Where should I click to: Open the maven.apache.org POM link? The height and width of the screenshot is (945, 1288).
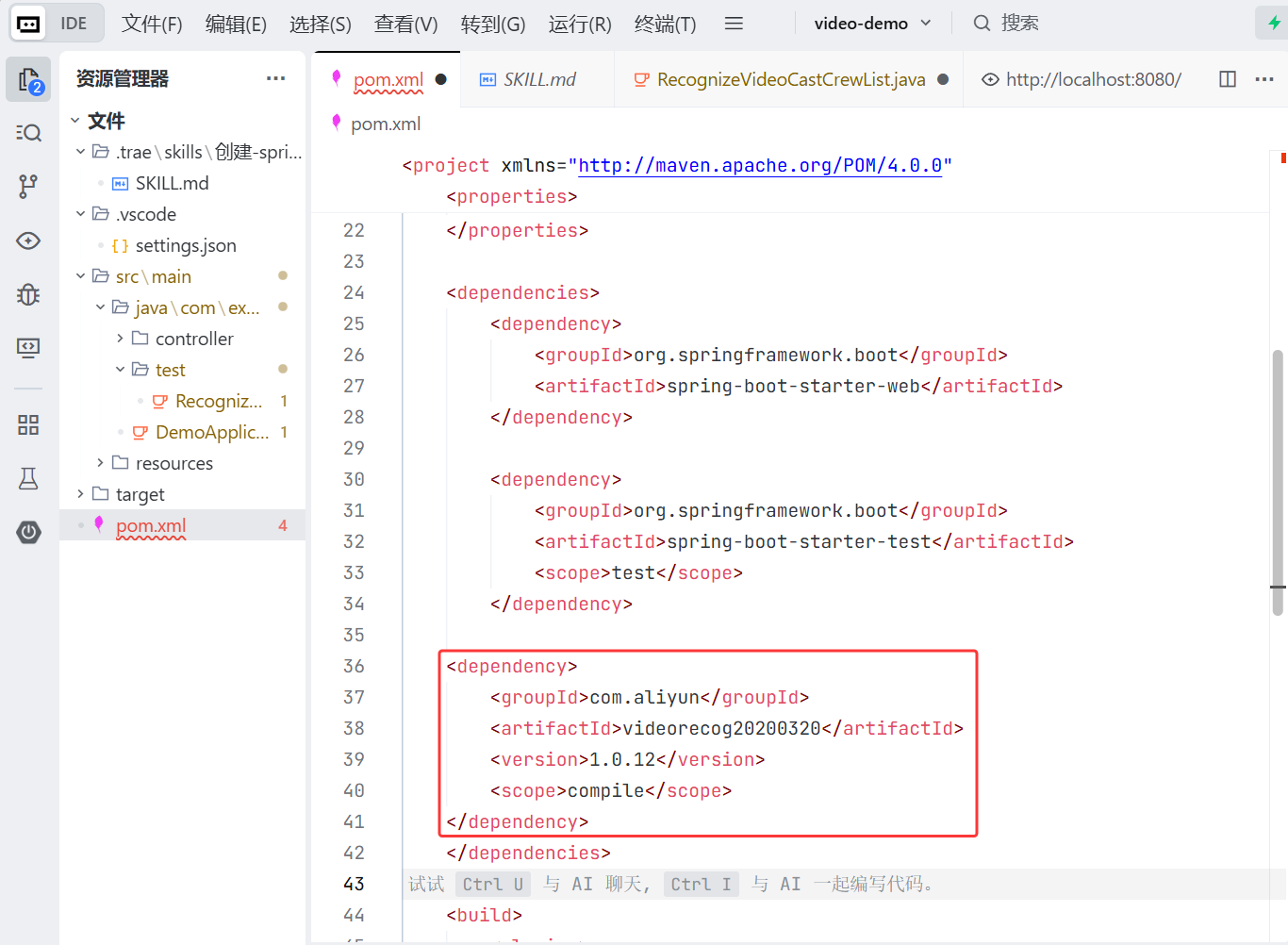[760, 166]
